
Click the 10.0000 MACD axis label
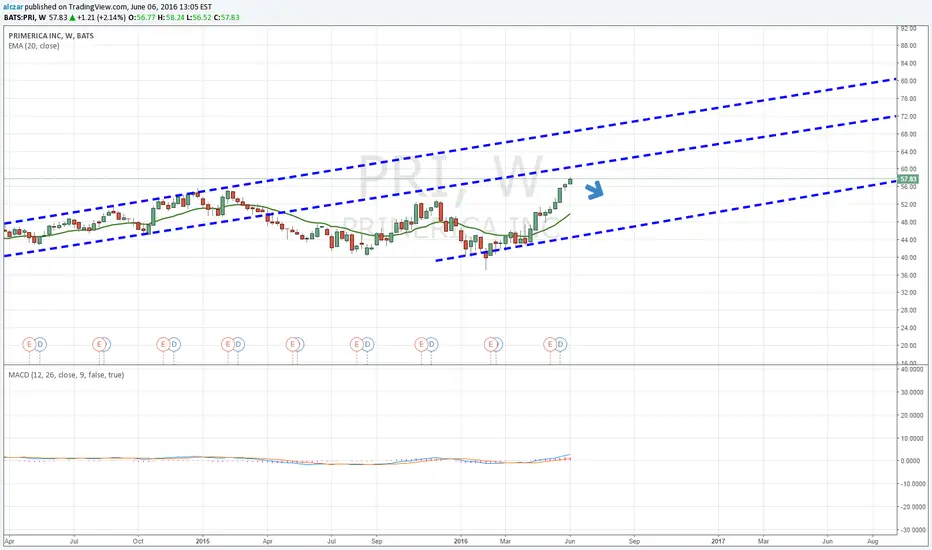(x=913, y=438)
